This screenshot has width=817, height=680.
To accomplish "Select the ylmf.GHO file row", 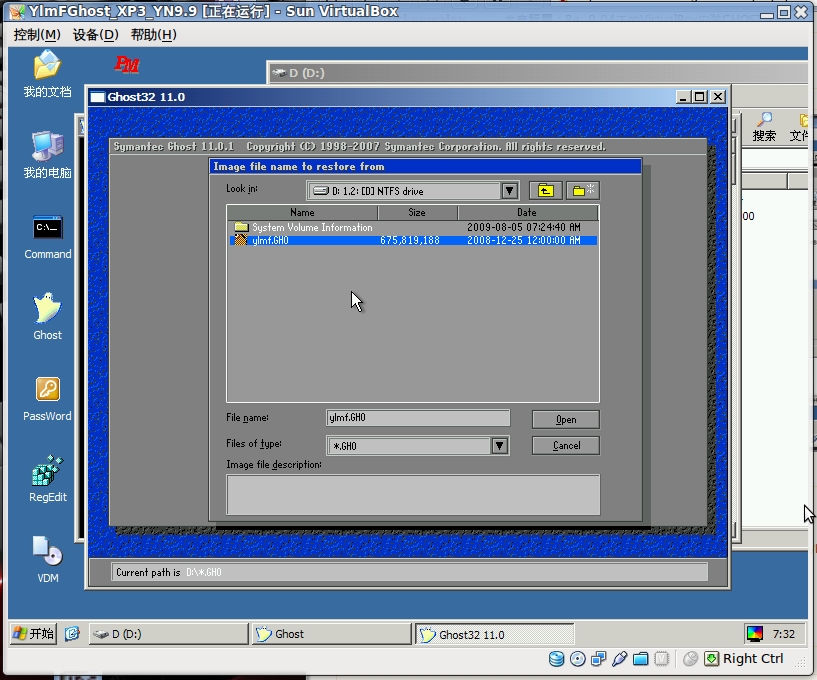I will 413,240.
